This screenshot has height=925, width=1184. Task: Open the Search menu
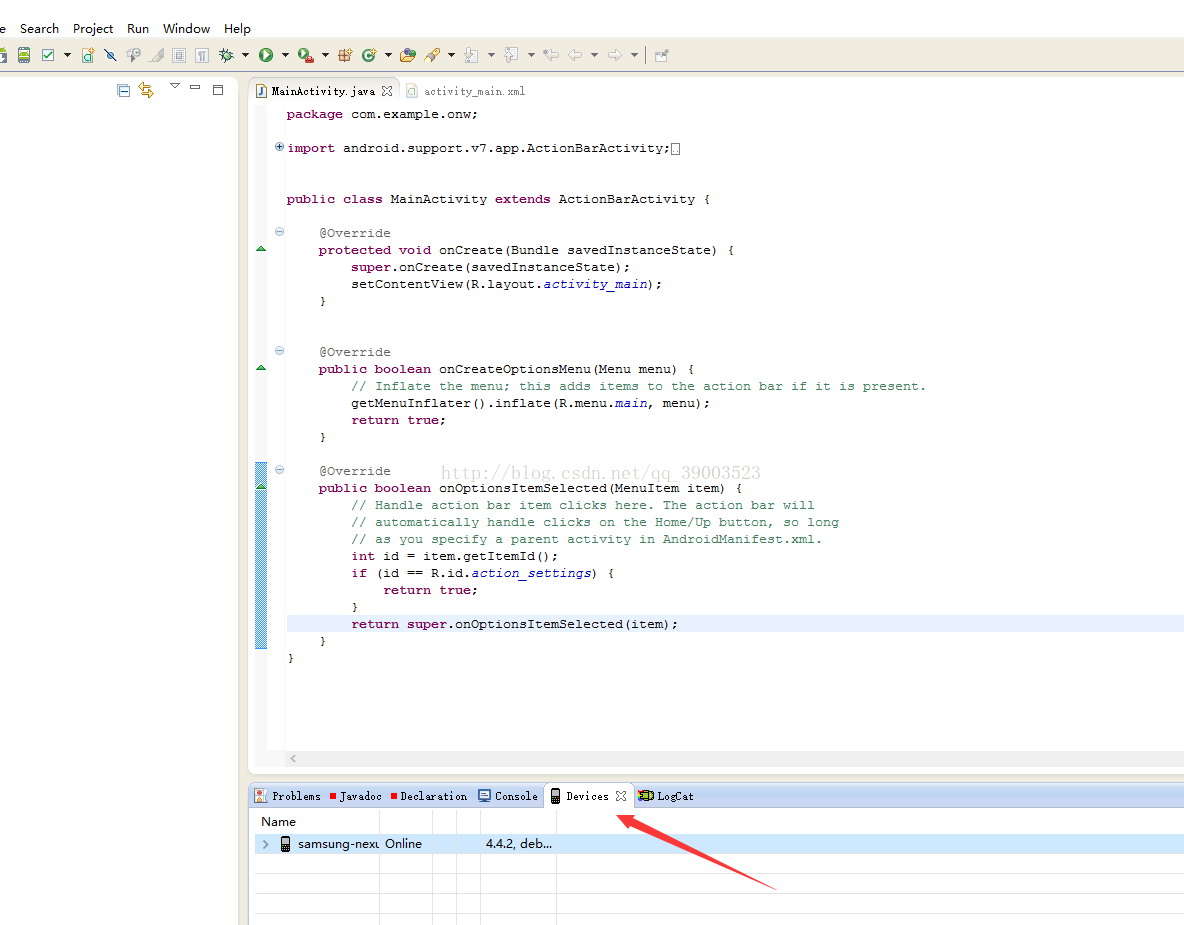[x=39, y=29]
